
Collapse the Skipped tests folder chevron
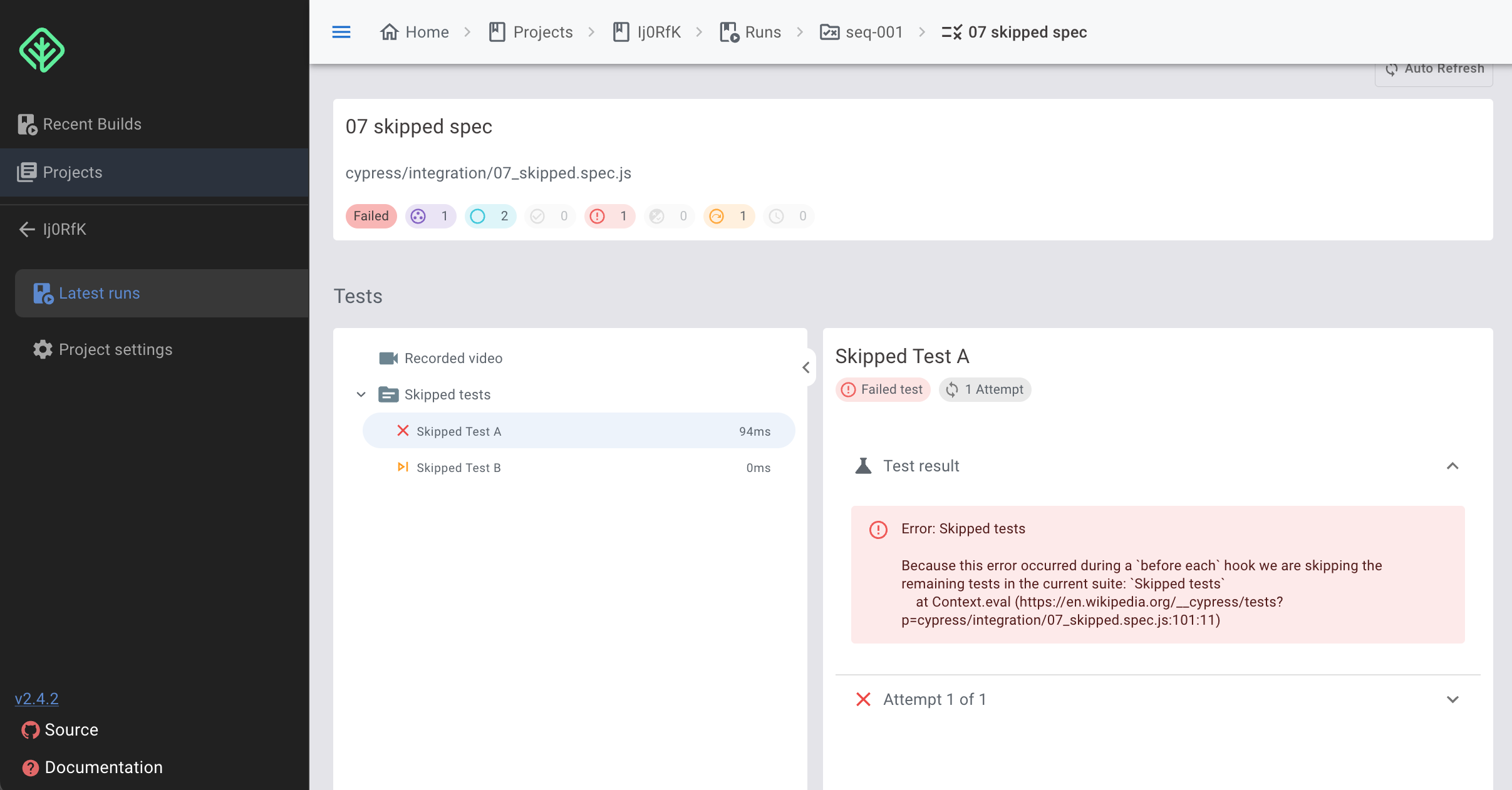point(361,394)
